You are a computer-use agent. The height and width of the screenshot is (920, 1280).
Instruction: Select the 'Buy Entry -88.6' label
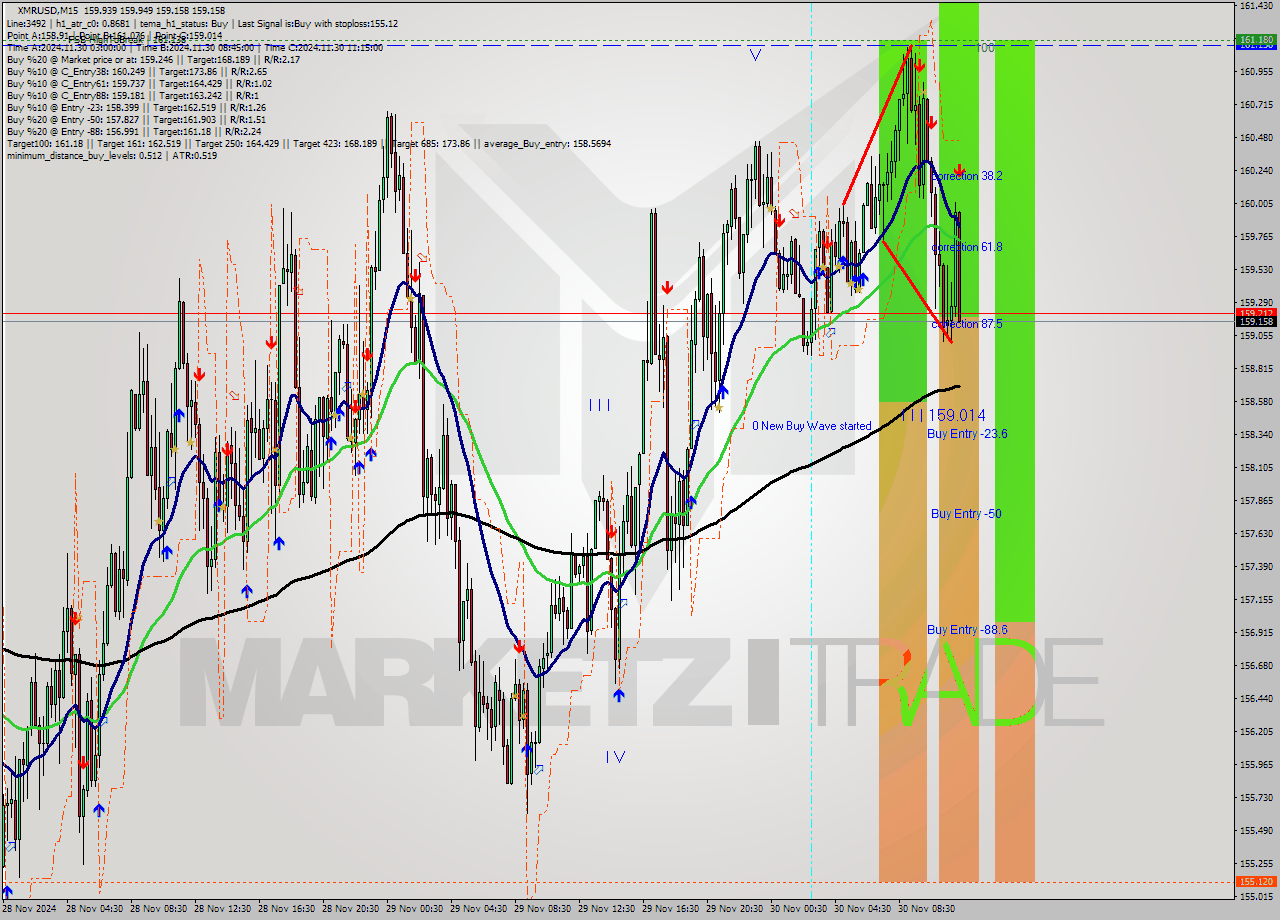click(967, 630)
